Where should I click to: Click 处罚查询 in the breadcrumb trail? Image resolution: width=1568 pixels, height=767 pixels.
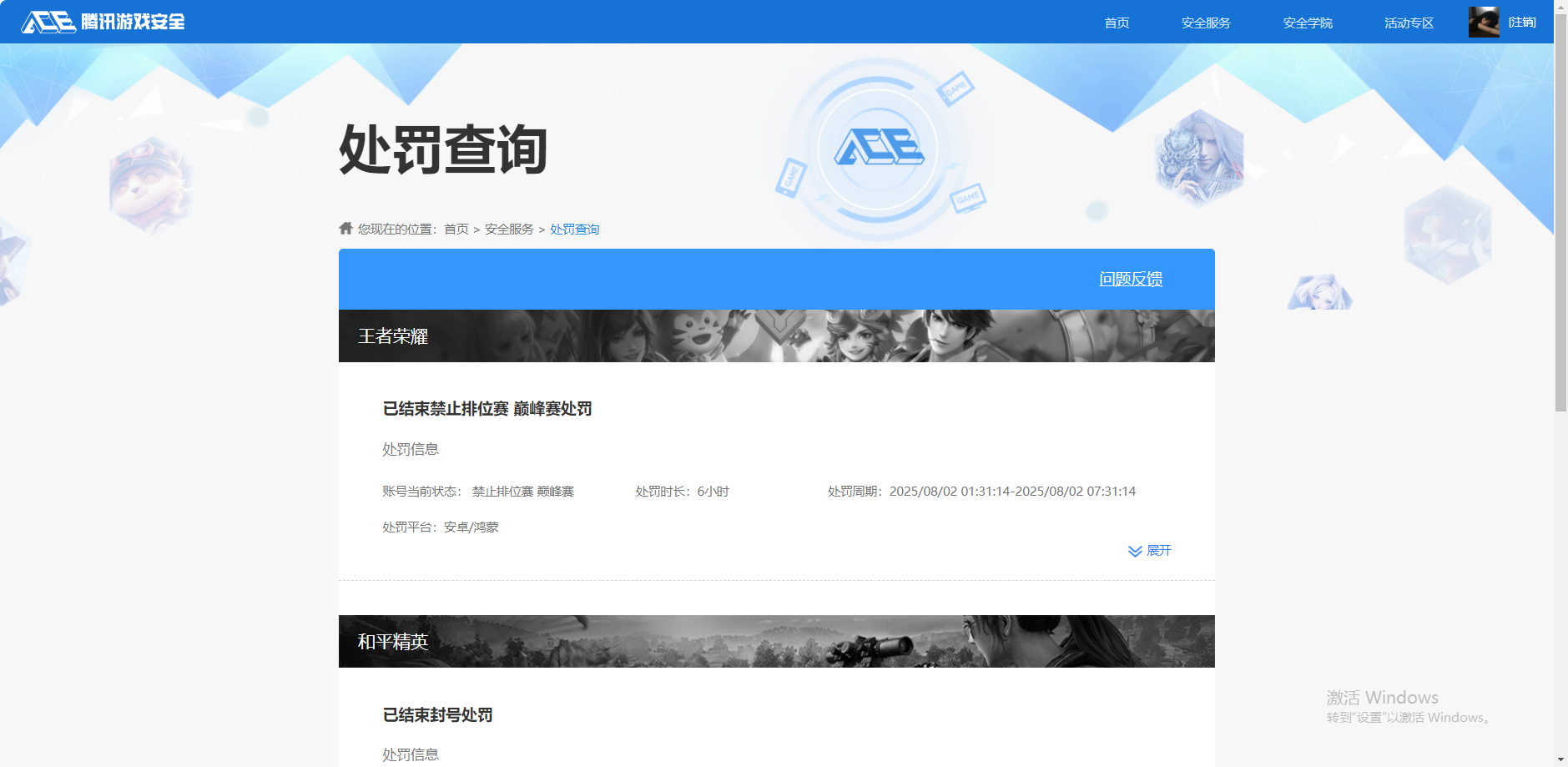[x=574, y=228]
